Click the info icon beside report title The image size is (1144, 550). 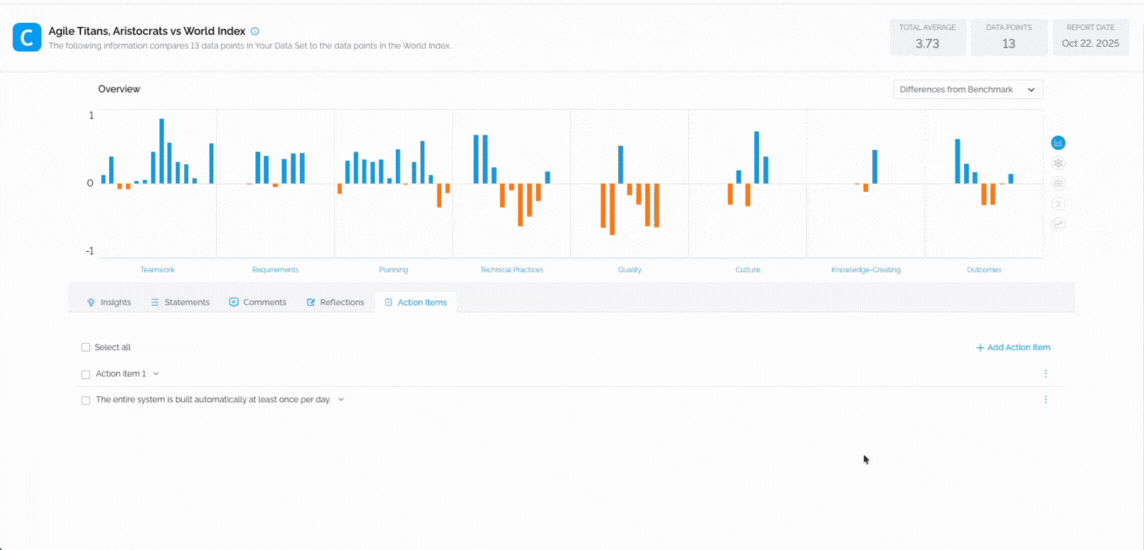255,32
